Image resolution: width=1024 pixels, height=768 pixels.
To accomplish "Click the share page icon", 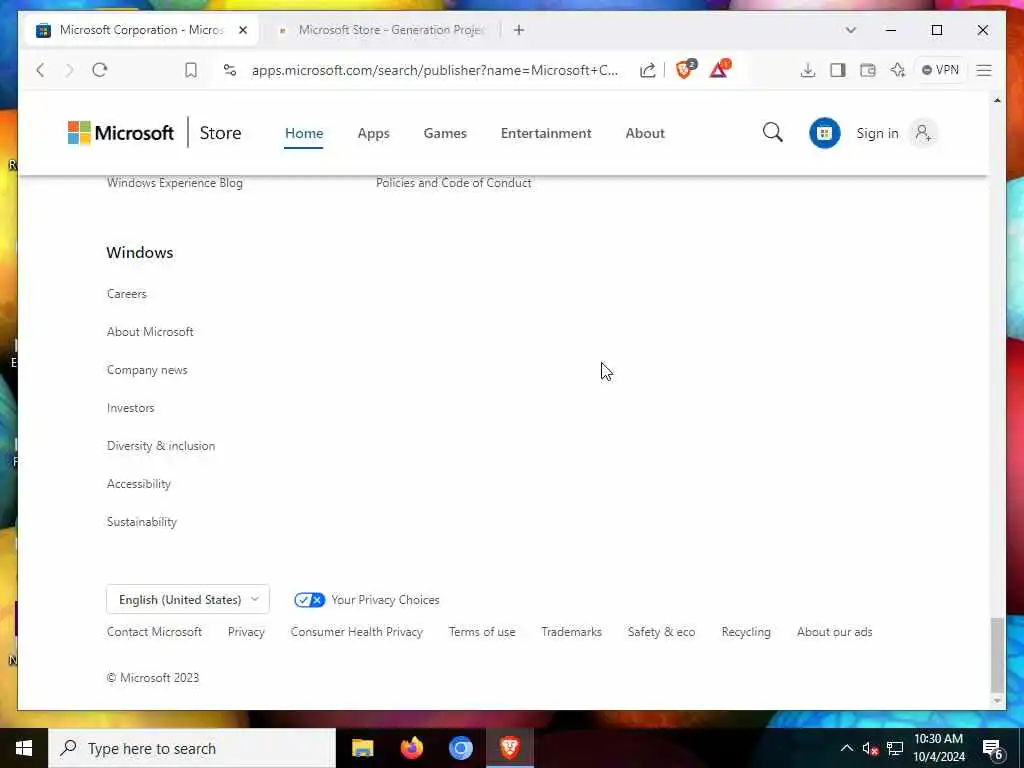I will [x=647, y=70].
